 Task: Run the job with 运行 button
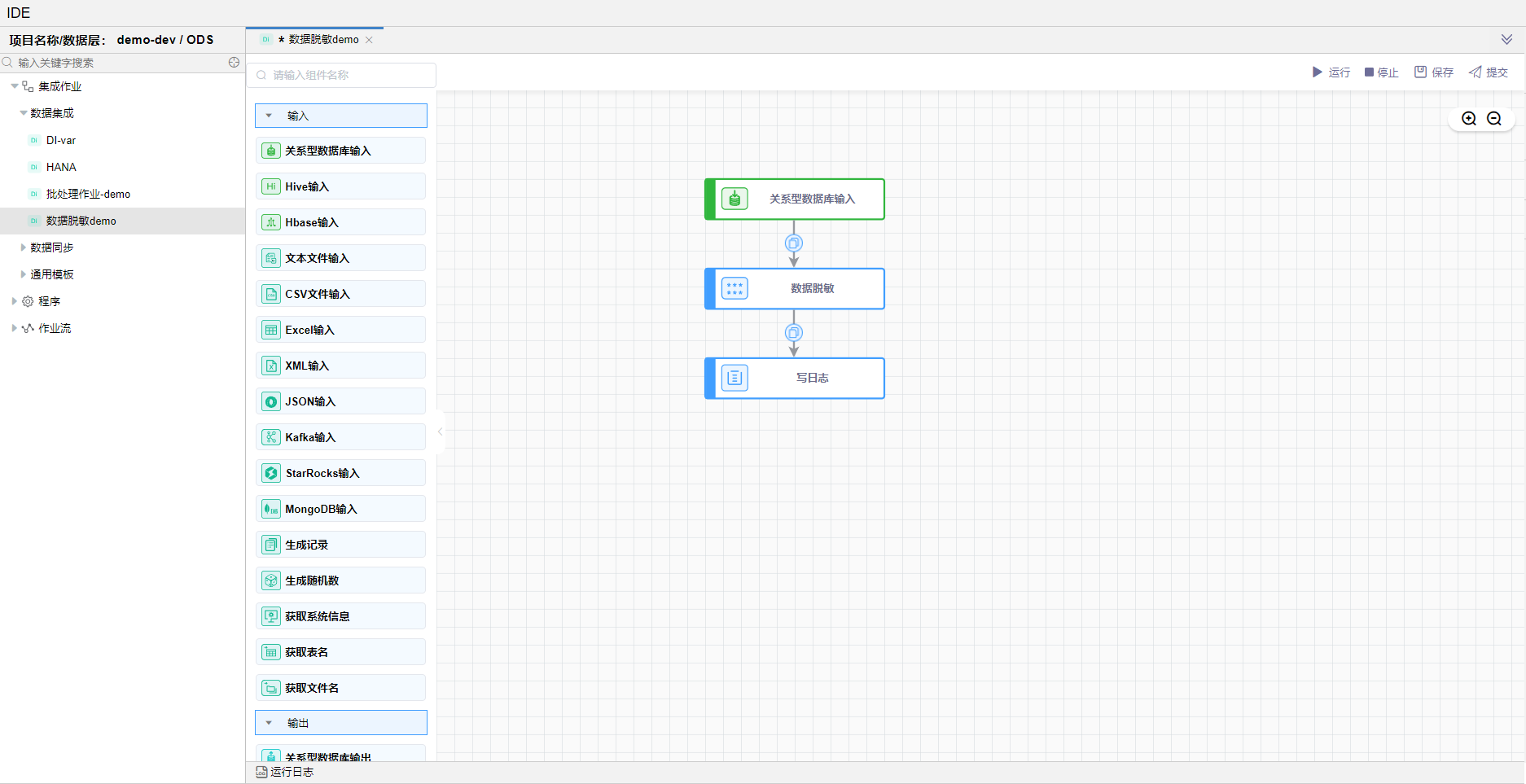1331,72
